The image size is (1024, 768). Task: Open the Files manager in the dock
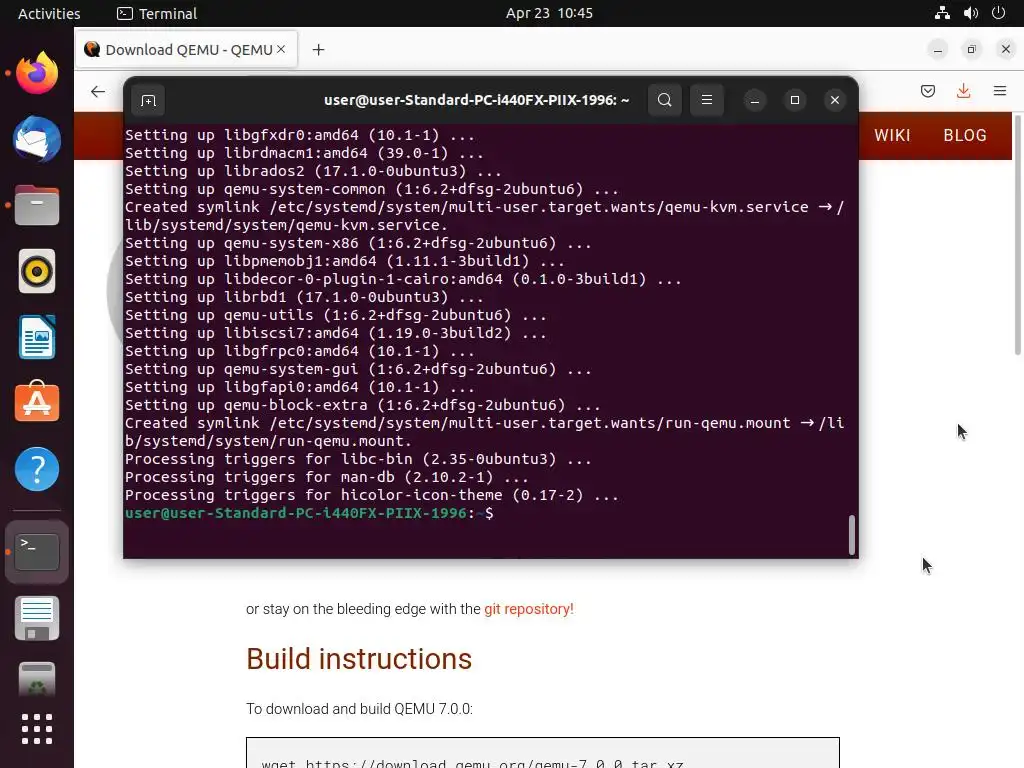[37, 205]
